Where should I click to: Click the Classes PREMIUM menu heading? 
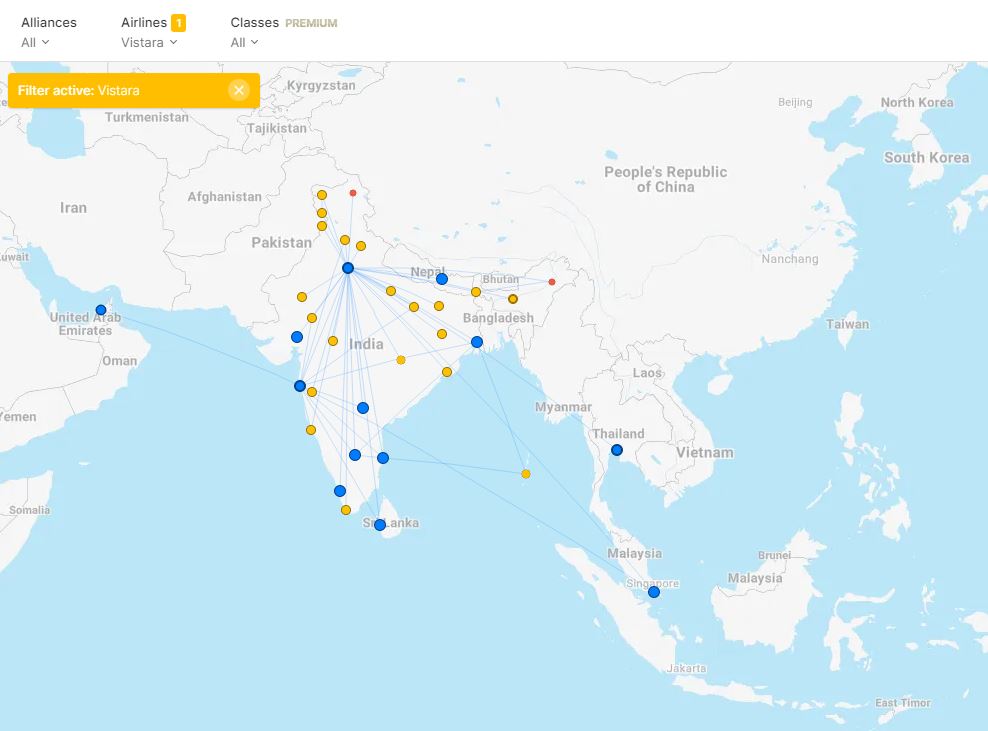[255, 21]
